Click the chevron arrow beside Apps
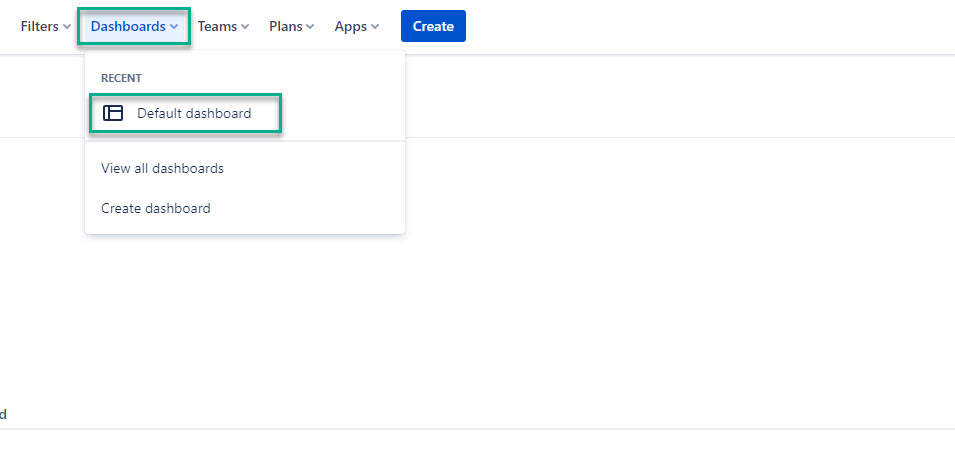The height and width of the screenshot is (471, 955). [375, 27]
